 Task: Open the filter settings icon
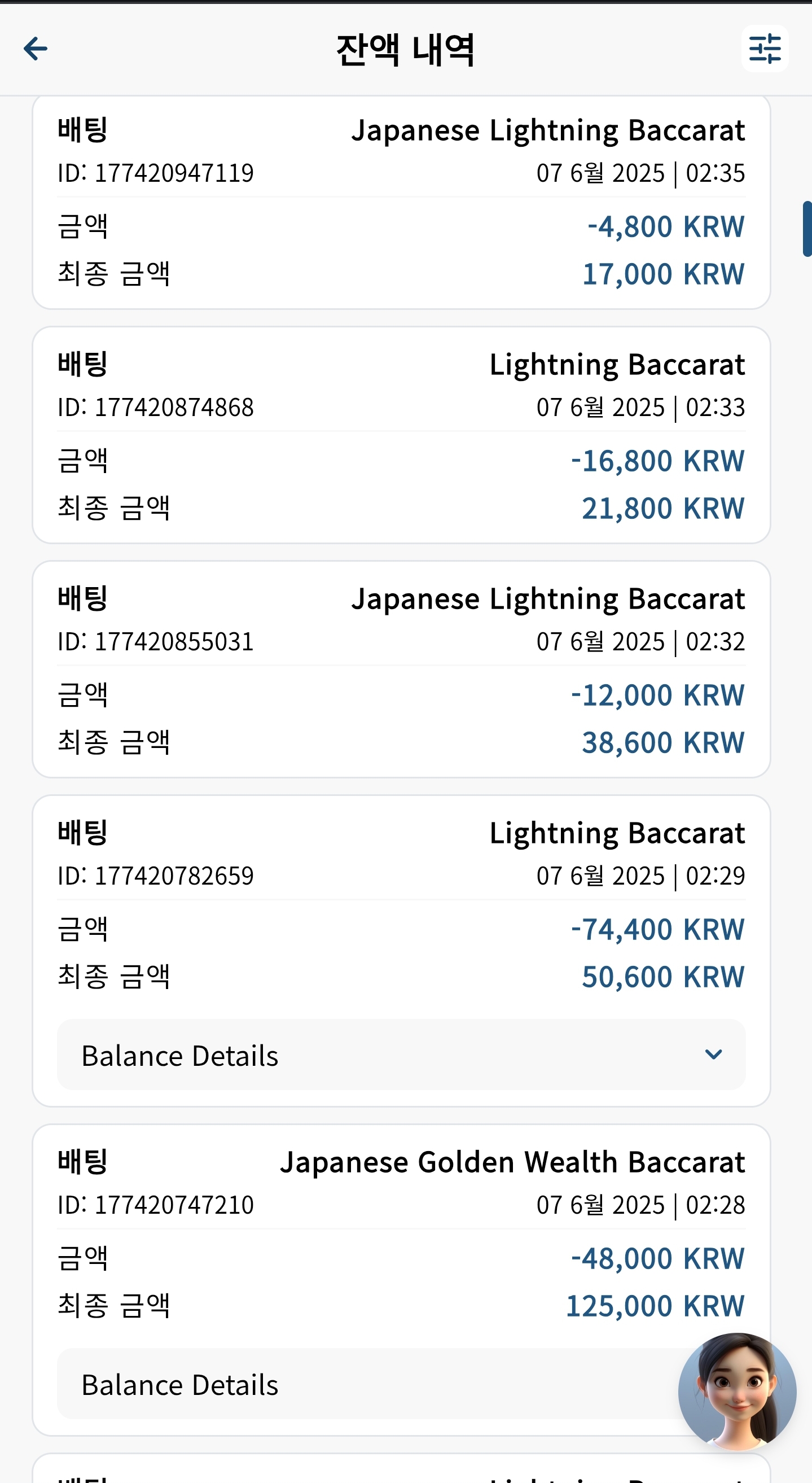[764, 49]
